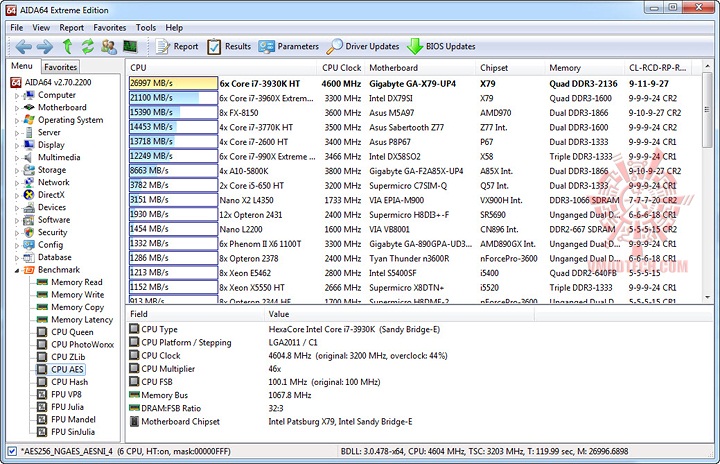Refresh results with the green arrows icon
720x464 pixels.
88,46
